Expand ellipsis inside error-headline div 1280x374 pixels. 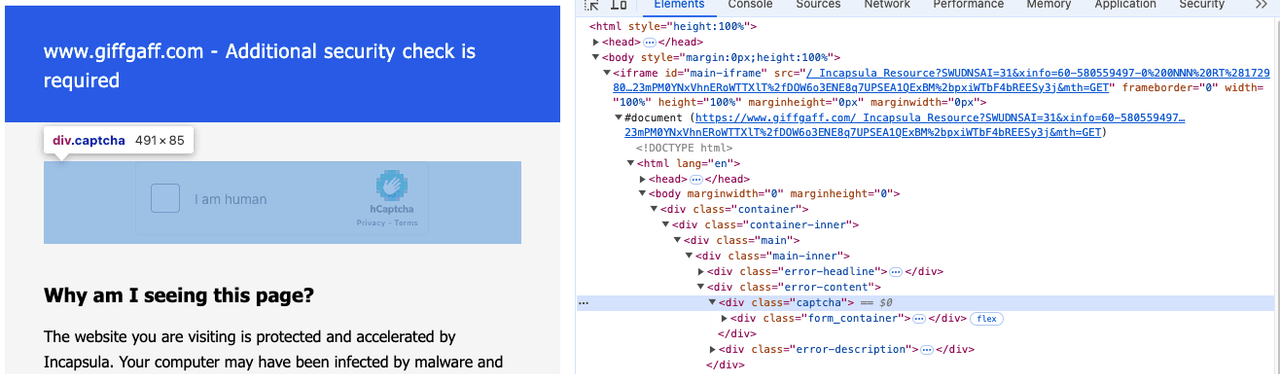tap(895, 271)
